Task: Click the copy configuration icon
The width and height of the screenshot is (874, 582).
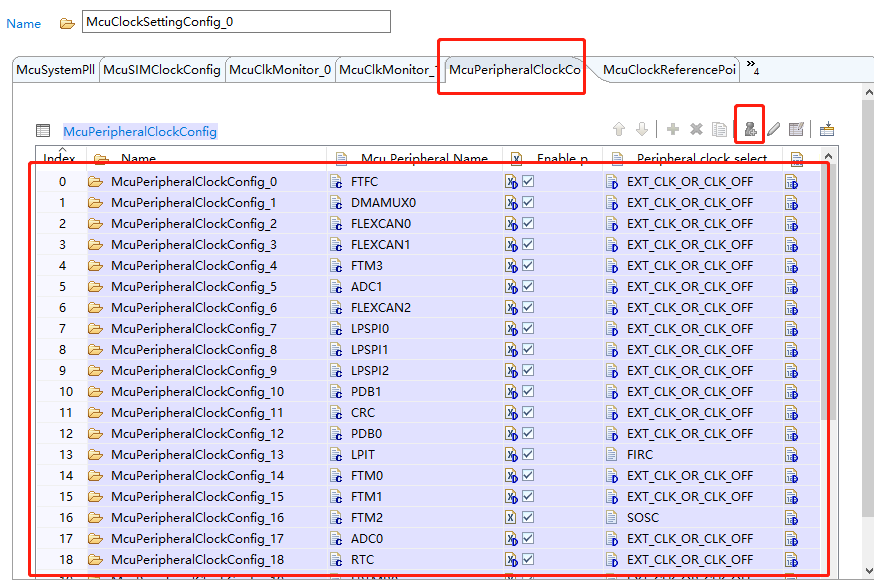Action: [x=721, y=128]
